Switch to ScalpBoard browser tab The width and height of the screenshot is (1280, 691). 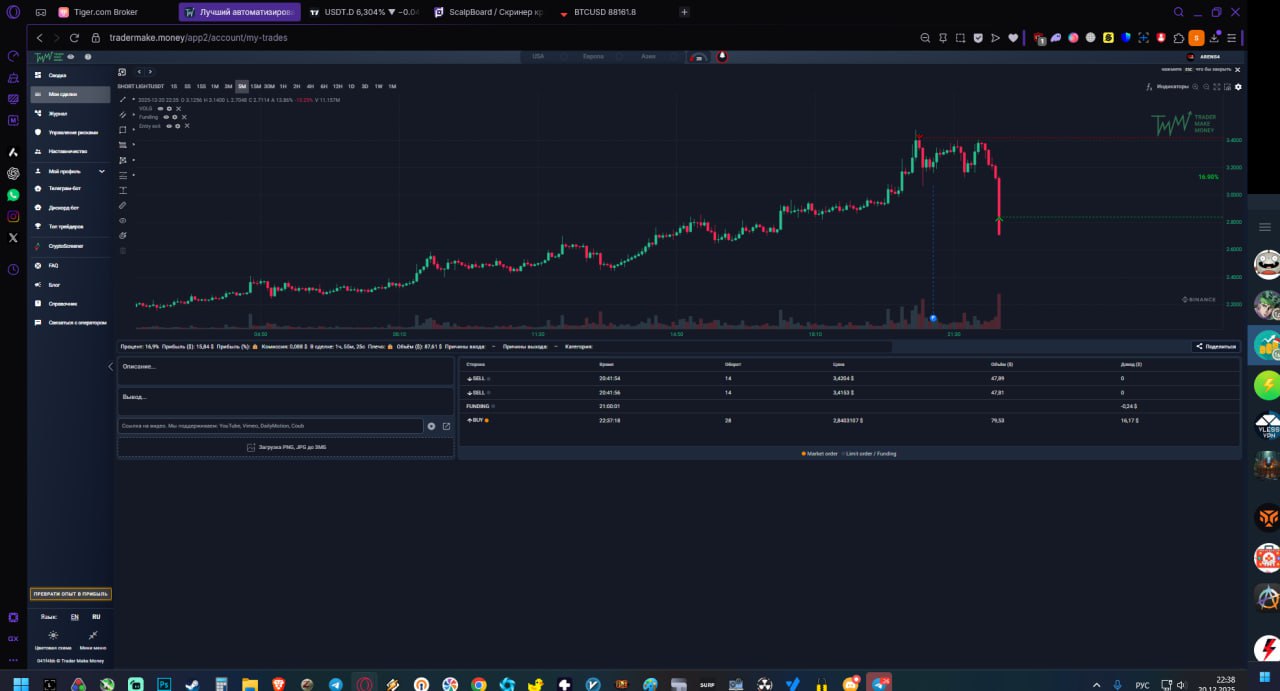(x=490, y=12)
